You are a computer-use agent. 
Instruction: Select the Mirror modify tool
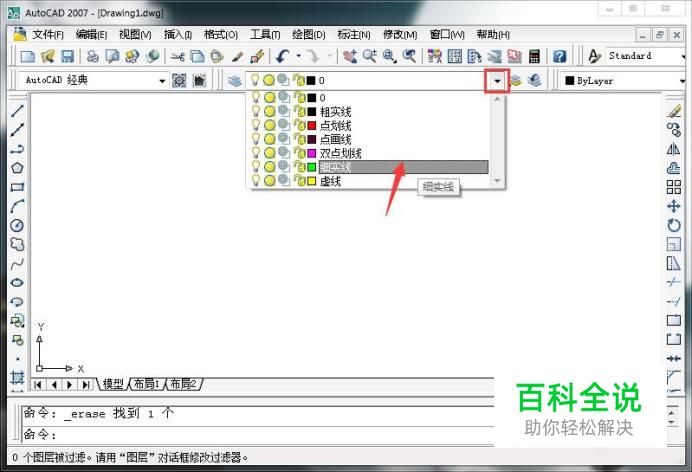[x=673, y=149]
